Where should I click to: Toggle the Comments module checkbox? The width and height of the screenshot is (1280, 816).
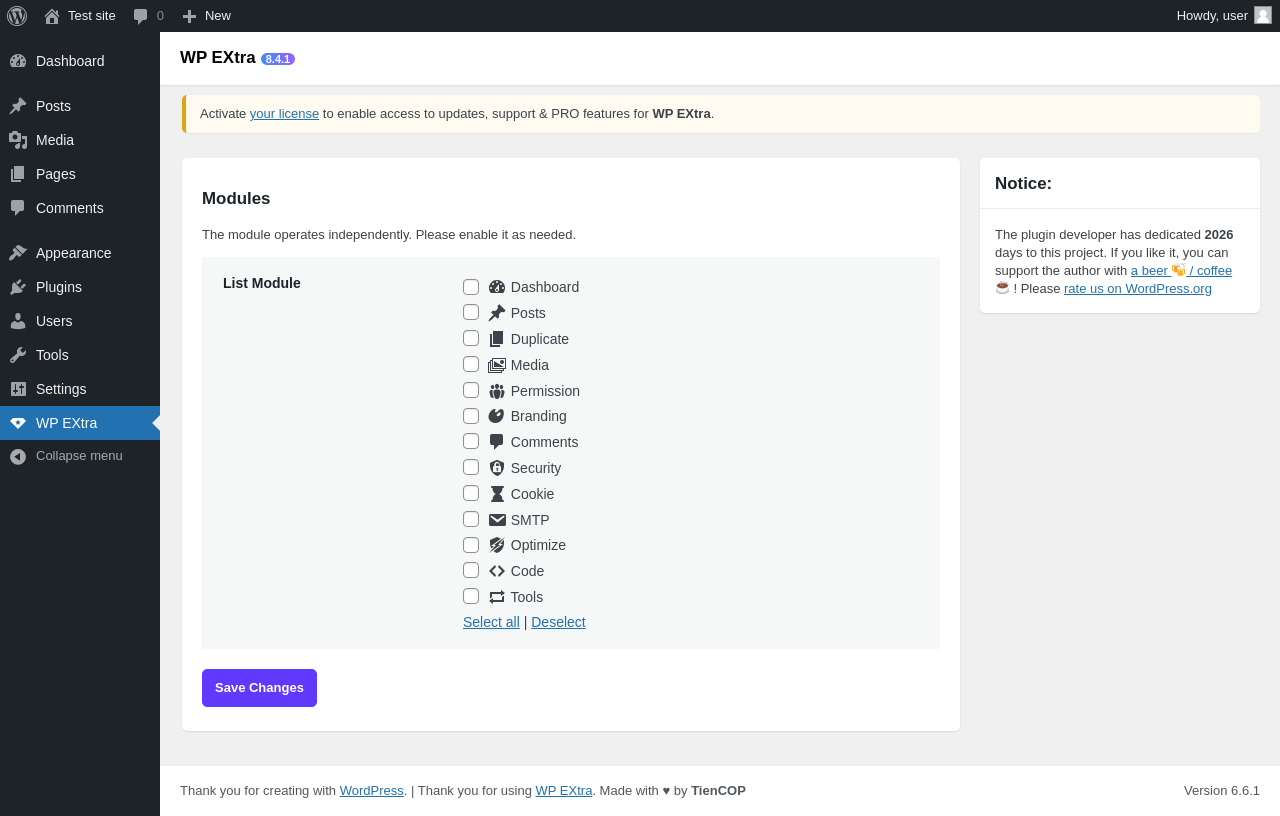(x=471, y=441)
